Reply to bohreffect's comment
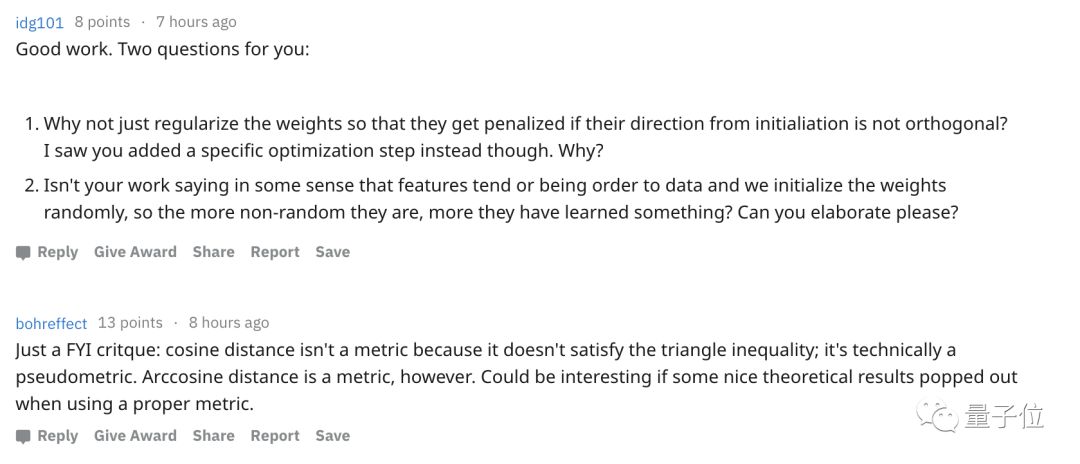Viewport: 1080px width, 464px height. 57,436
